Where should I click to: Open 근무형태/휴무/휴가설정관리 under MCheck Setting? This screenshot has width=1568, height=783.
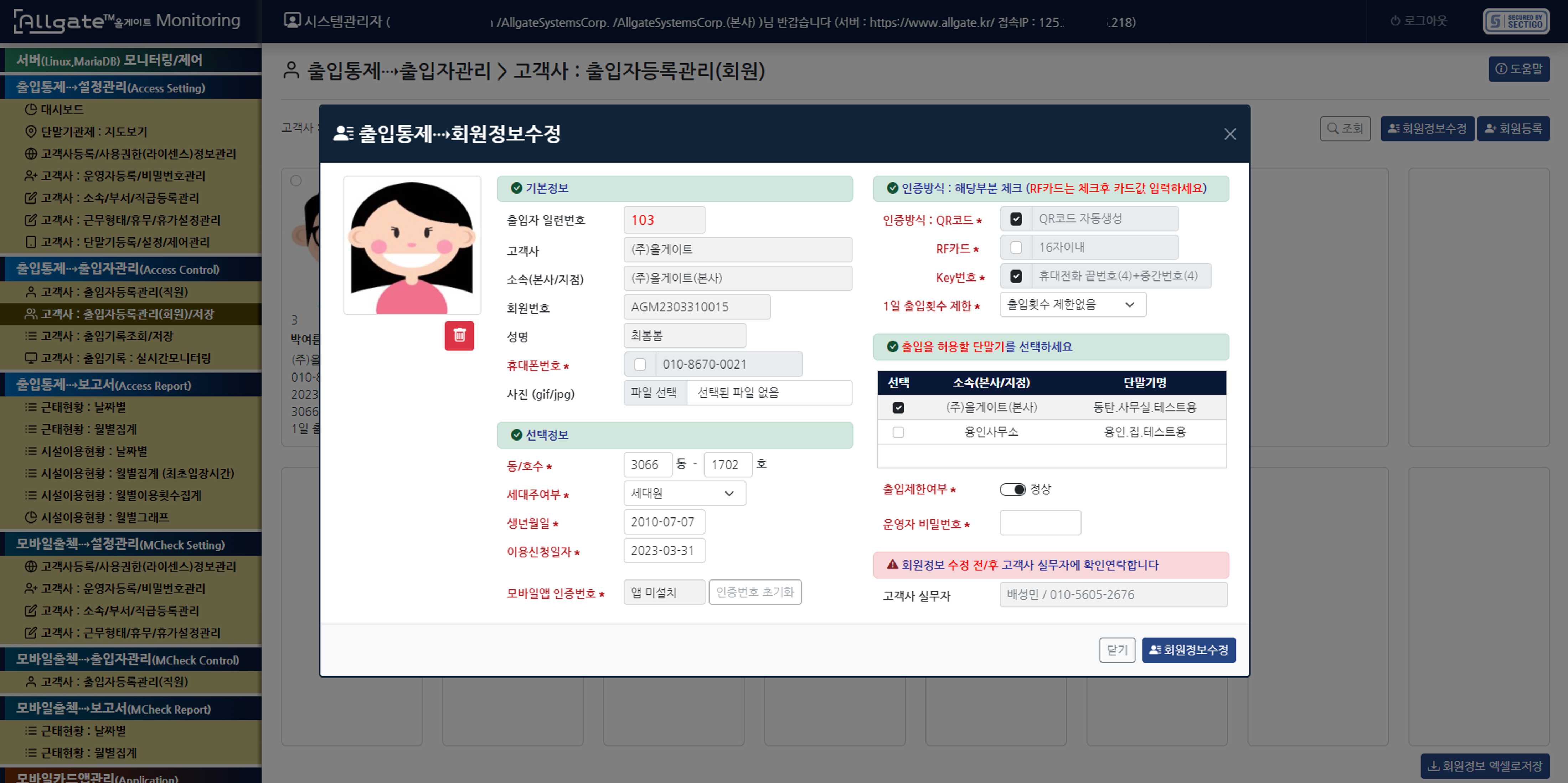pyautogui.click(x=122, y=633)
